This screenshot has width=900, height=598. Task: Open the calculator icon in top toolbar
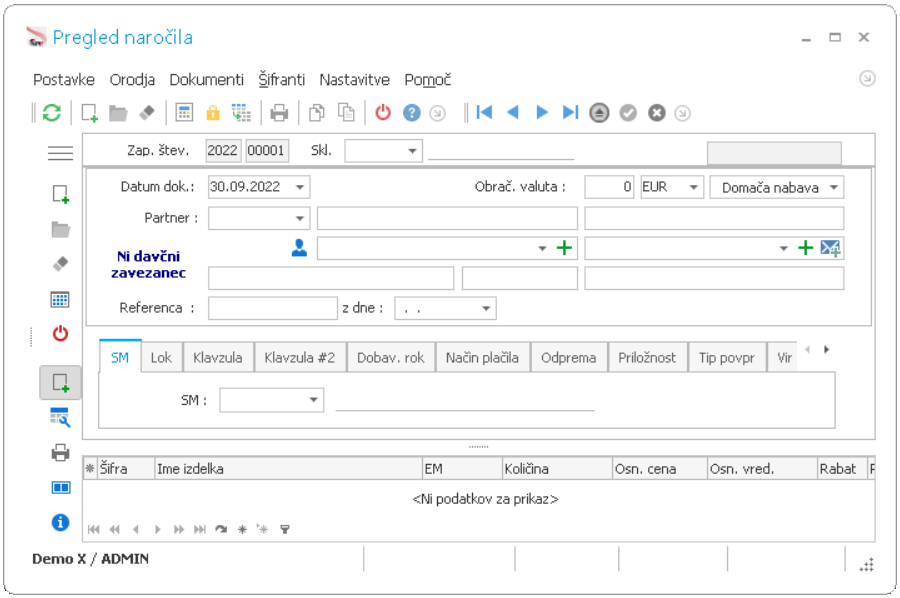click(184, 113)
